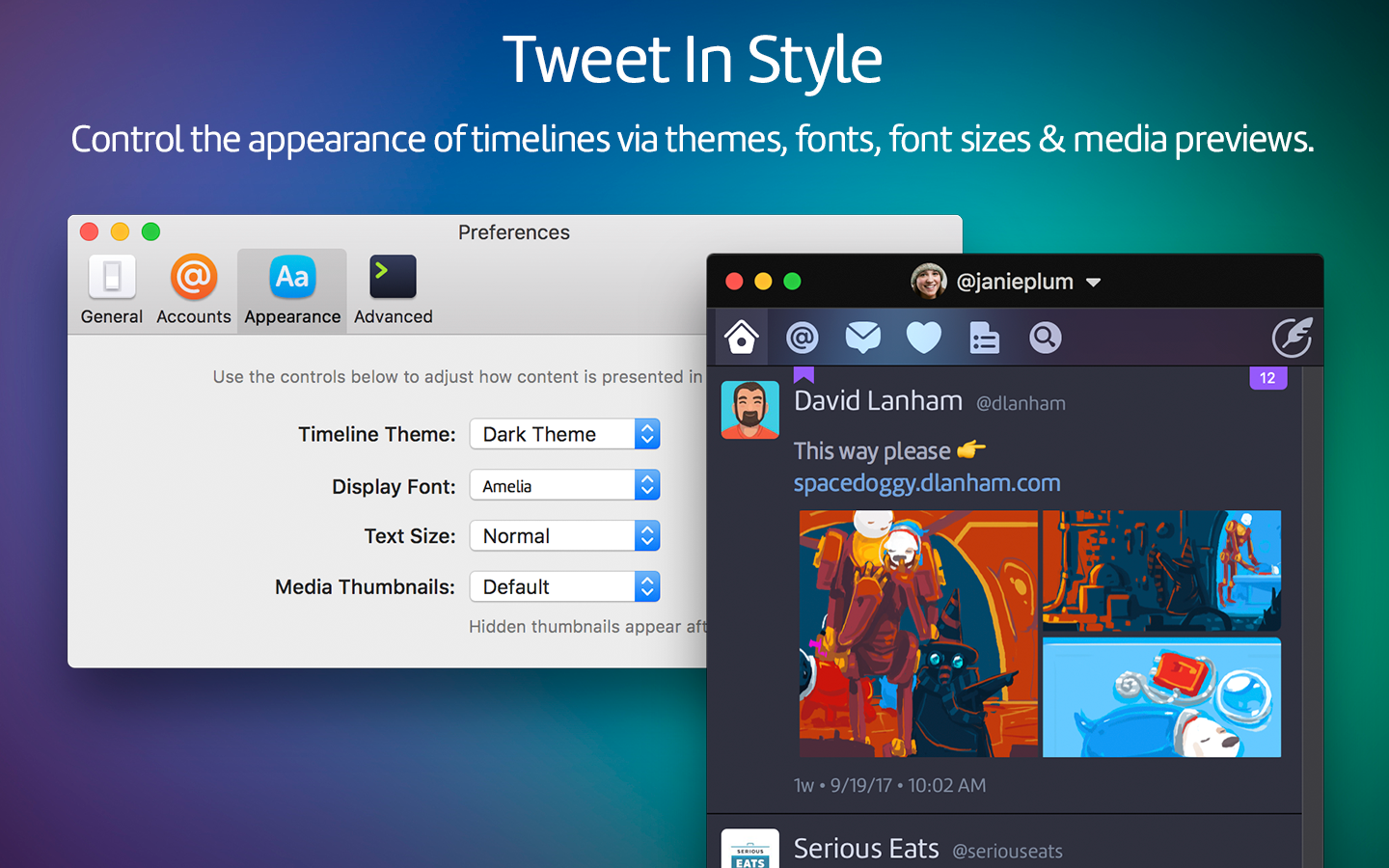Open the large robot artwork thumbnail
The width and height of the screenshot is (1389, 868).
[x=918, y=634]
